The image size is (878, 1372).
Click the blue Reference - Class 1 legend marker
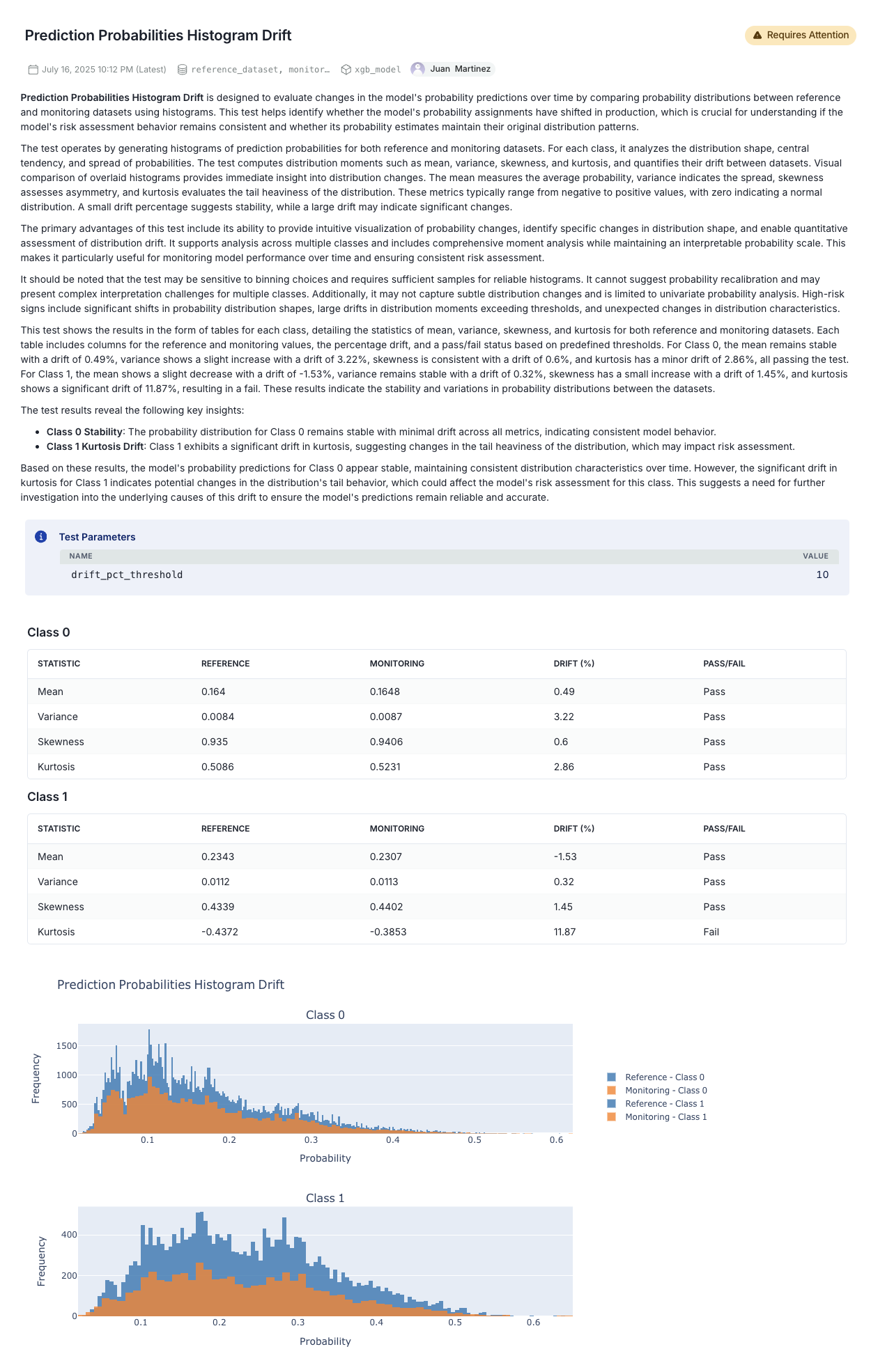611,1104
